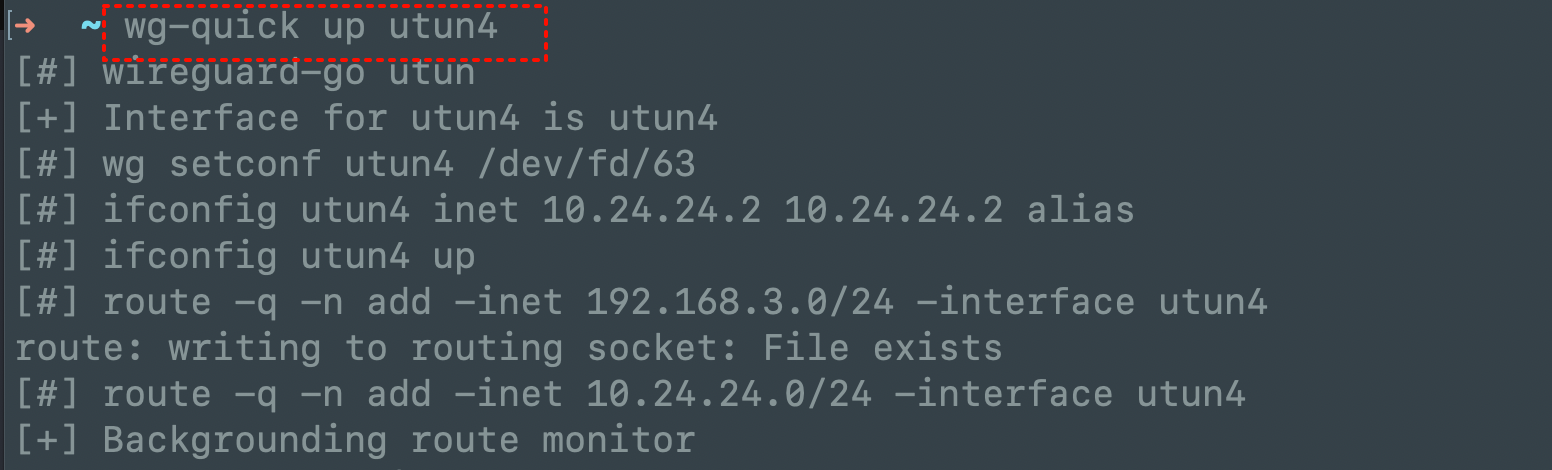This screenshot has width=1552, height=470.
Task: Click the "Interface for utun4 is utun4" text
Action: 410,119
